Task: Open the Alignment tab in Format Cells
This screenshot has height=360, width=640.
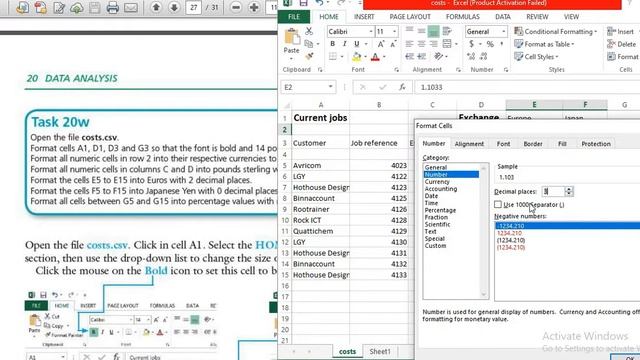Action: (469, 144)
